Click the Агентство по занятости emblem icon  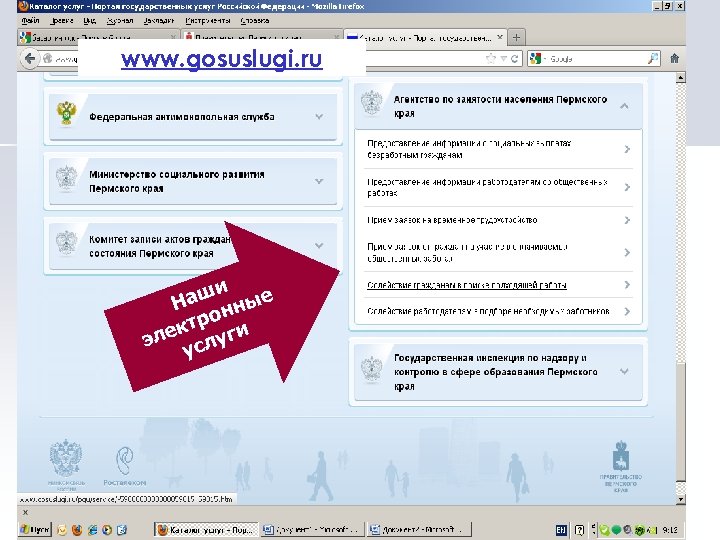[x=371, y=103]
